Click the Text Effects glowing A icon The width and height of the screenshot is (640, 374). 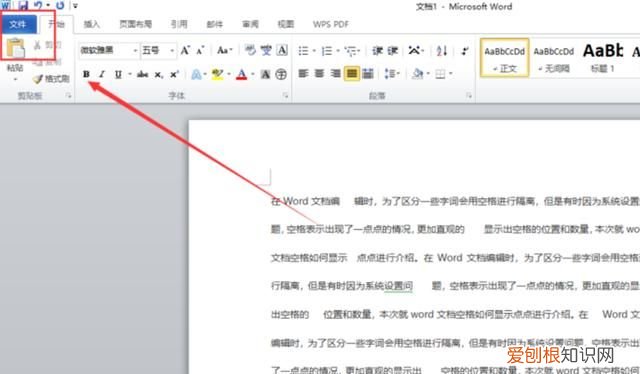click(196, 74)
